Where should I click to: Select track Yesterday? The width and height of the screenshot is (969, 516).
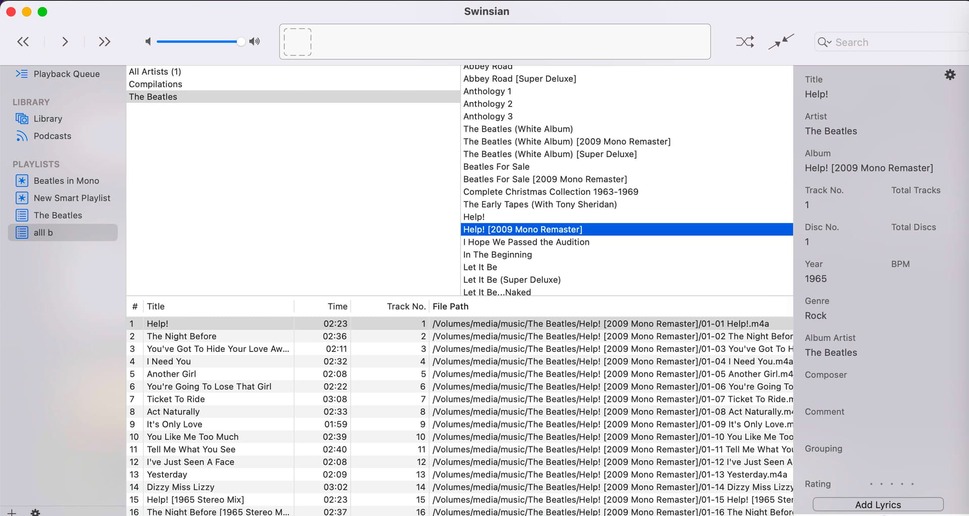460,475
